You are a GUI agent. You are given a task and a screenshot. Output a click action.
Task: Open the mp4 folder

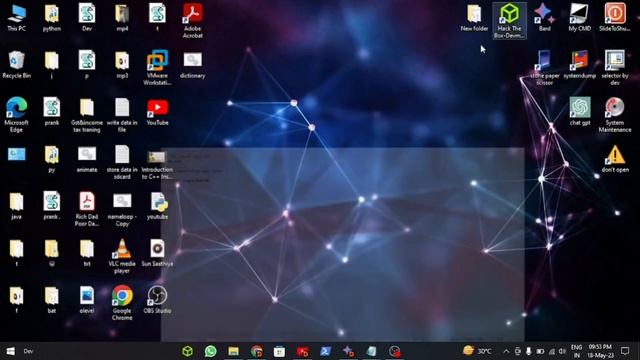tap(122, 18)
